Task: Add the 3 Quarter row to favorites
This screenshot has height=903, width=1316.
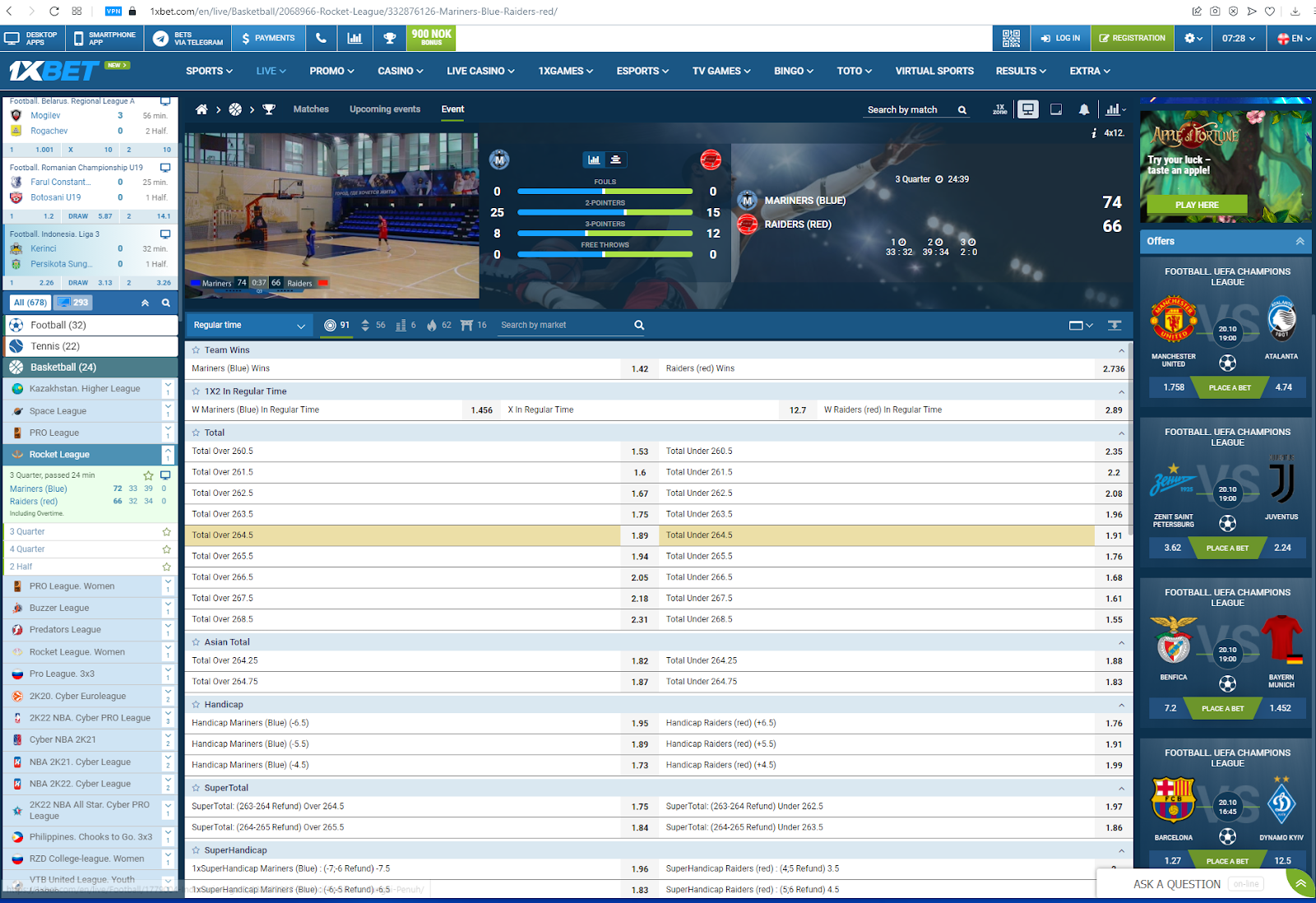Action: click(166, 532)
